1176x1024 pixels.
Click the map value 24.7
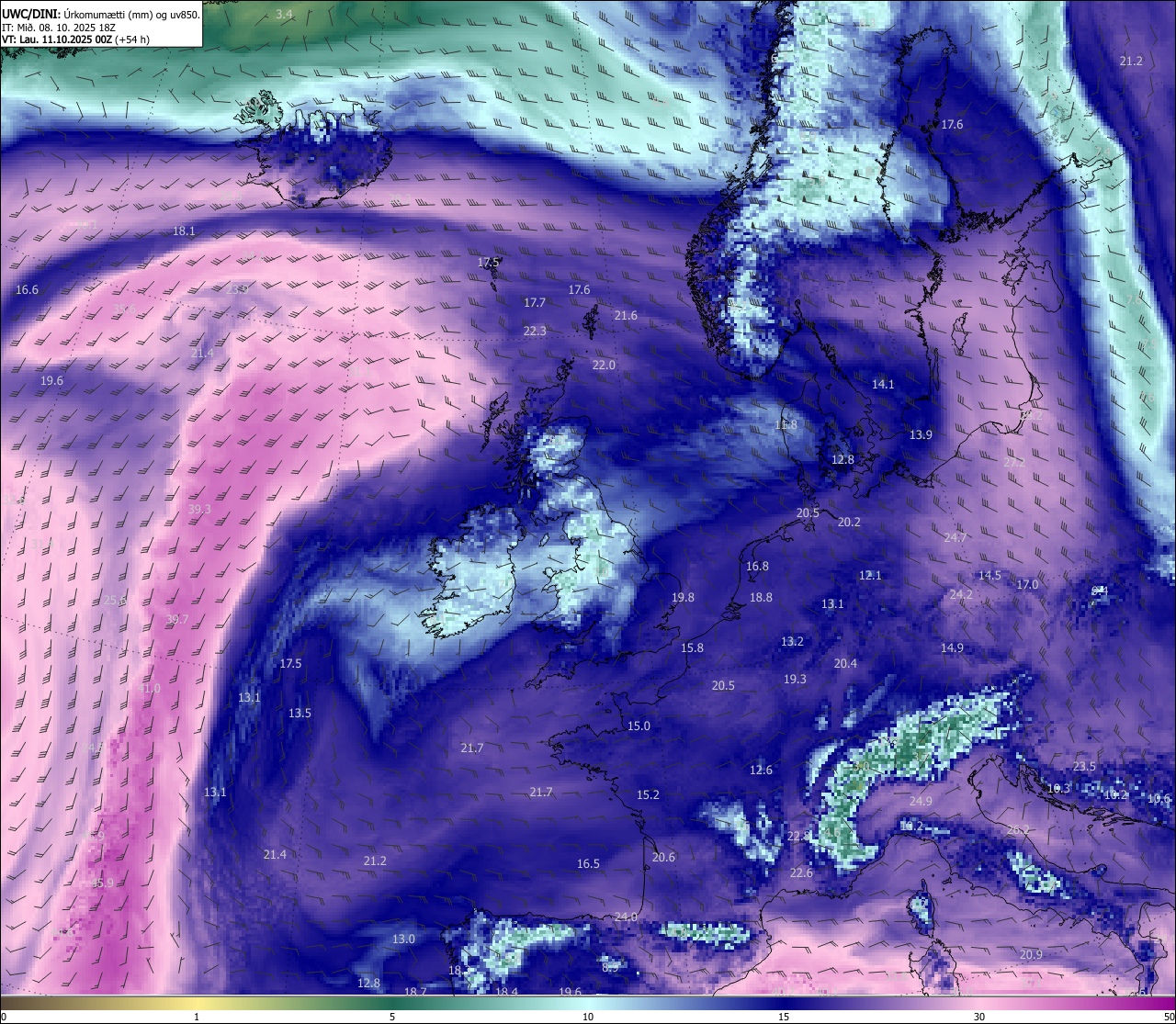point(955,538)
